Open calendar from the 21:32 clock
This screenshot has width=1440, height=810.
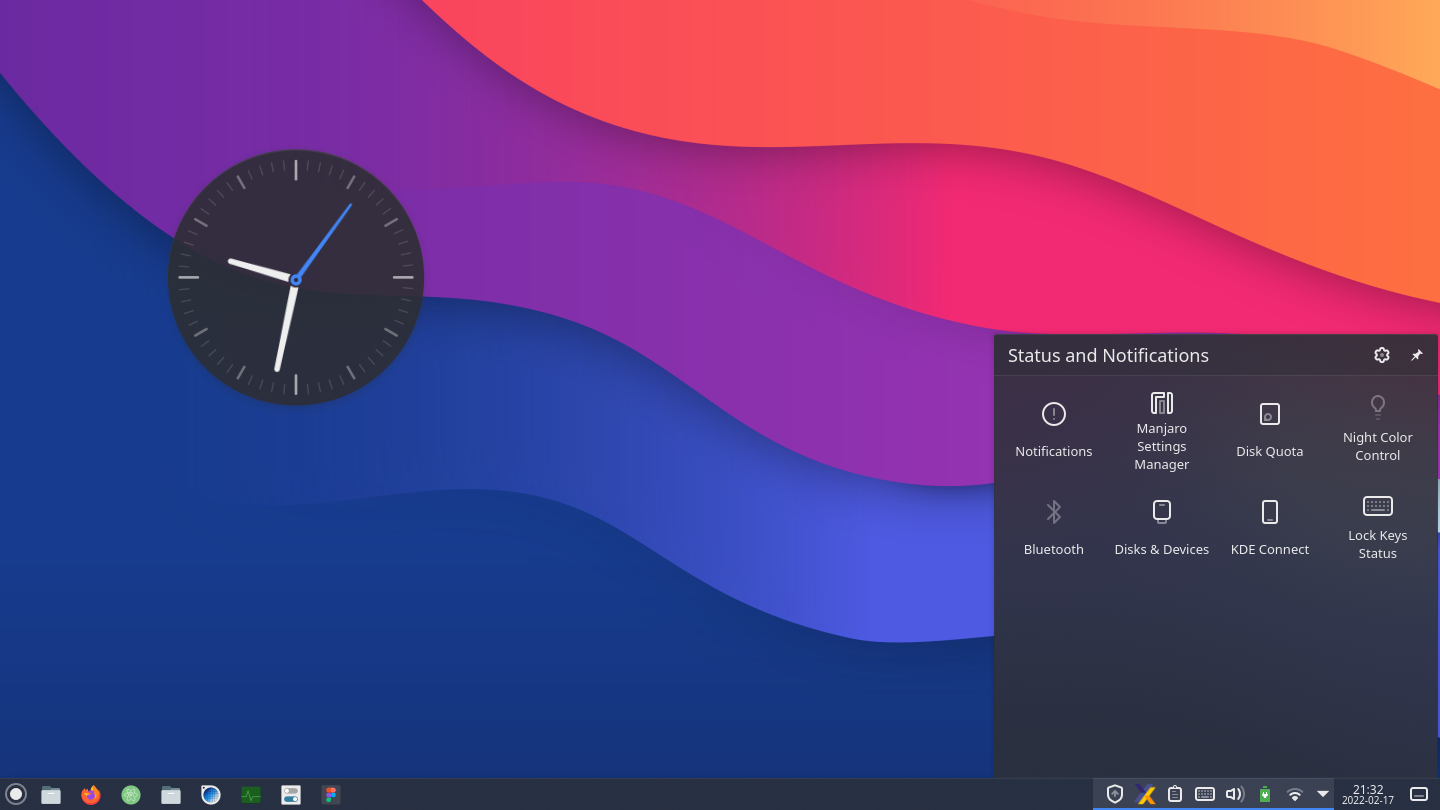pyautogui.click(x=1368, y=794)
